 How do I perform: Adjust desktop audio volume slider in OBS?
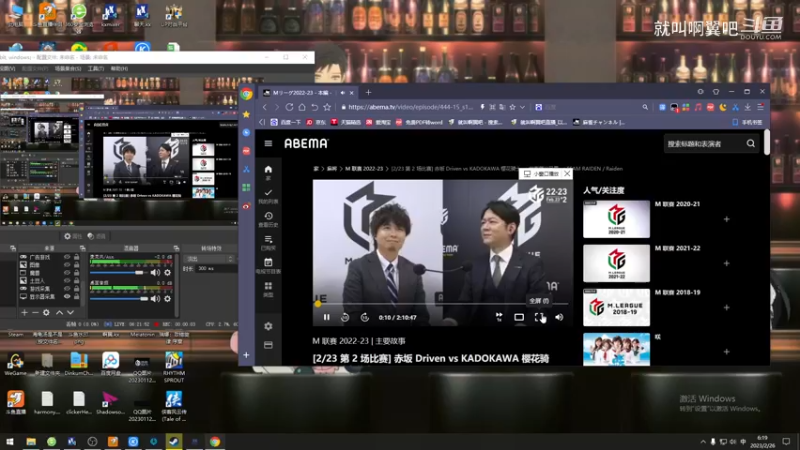[118, 299]
